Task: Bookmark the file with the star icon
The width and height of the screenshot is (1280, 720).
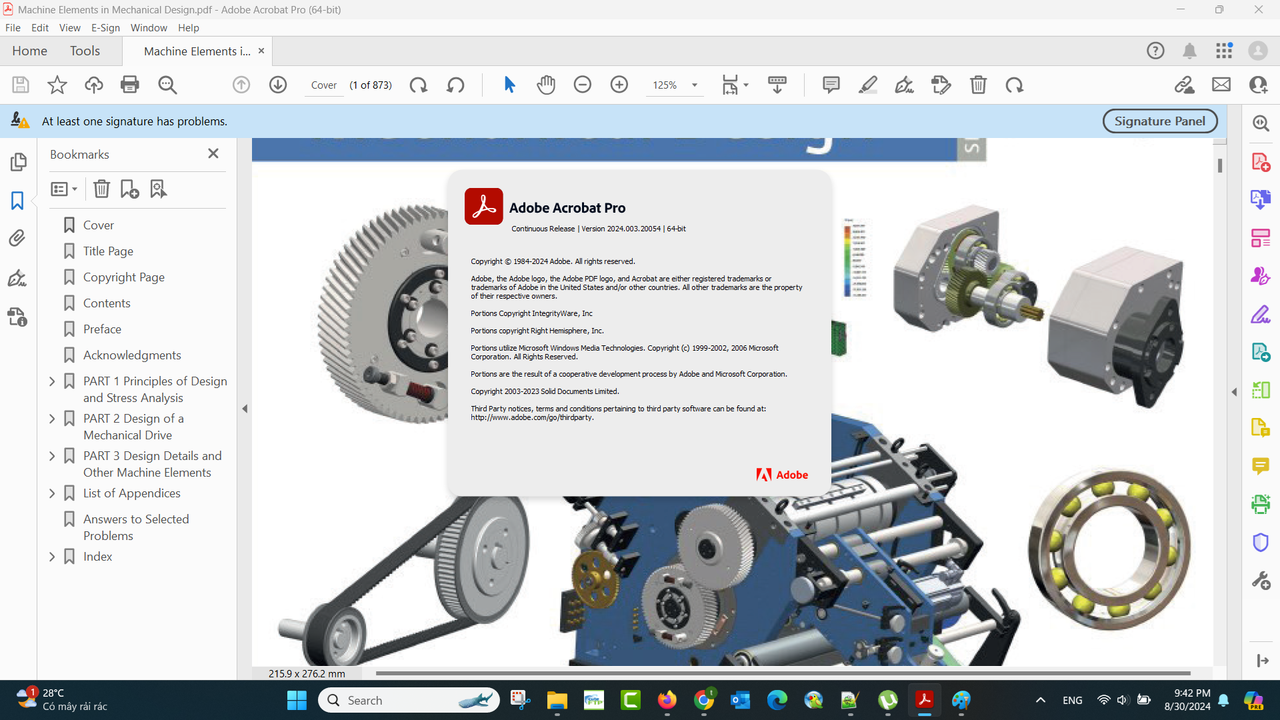Action: pos(57,85)
